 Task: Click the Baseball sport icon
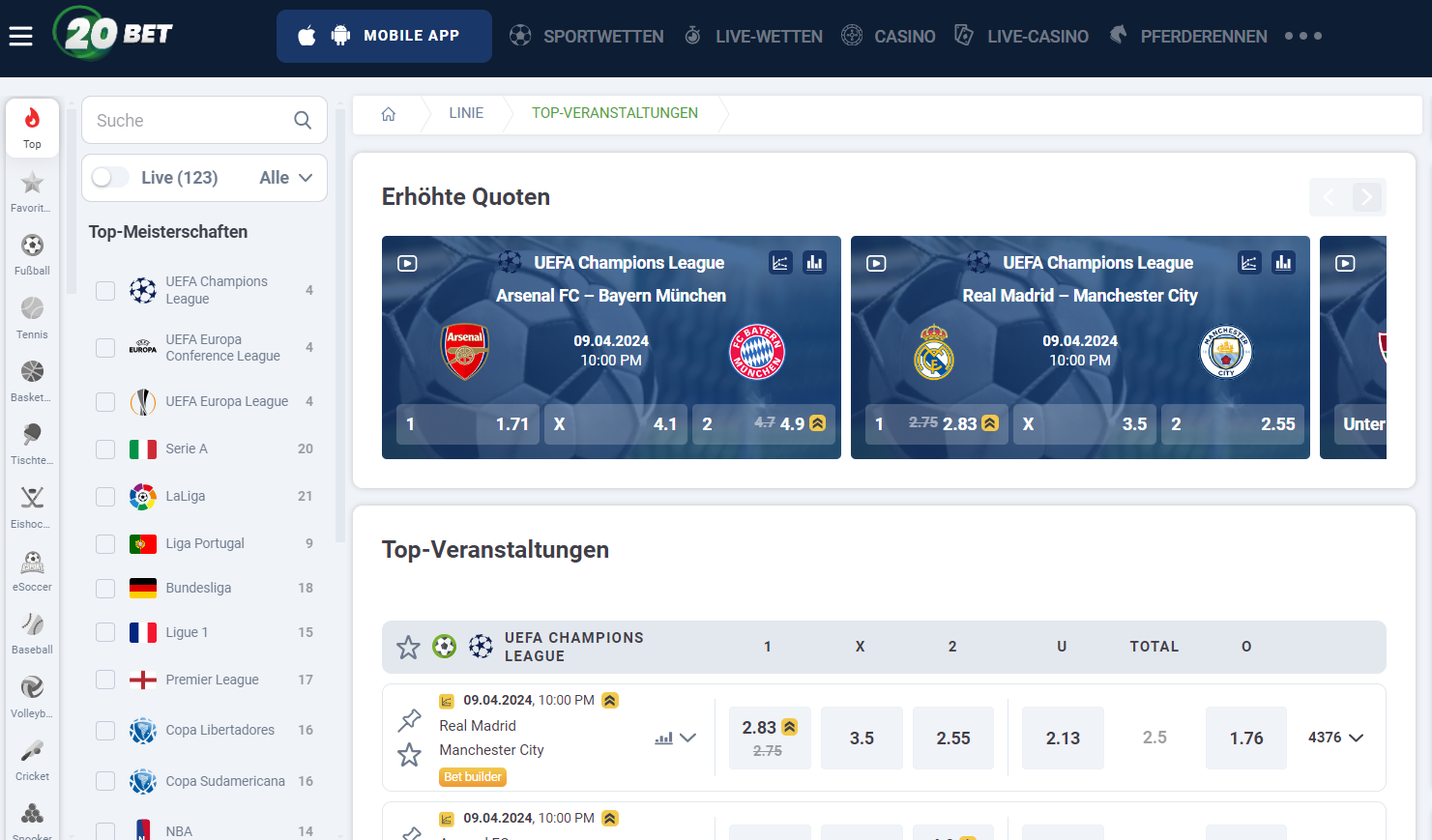coord(31,626)
